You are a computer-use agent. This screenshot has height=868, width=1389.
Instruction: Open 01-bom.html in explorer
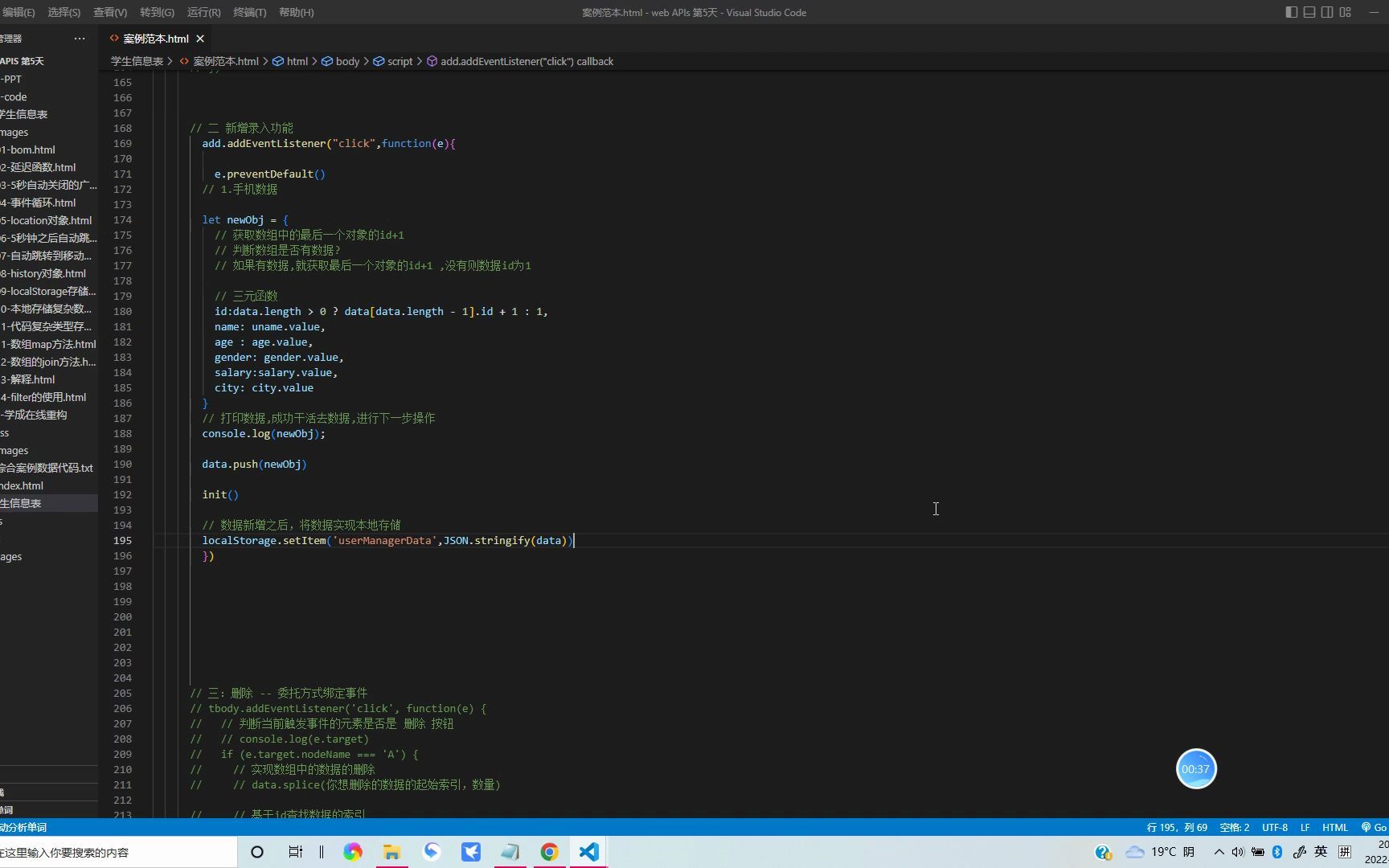28,149
